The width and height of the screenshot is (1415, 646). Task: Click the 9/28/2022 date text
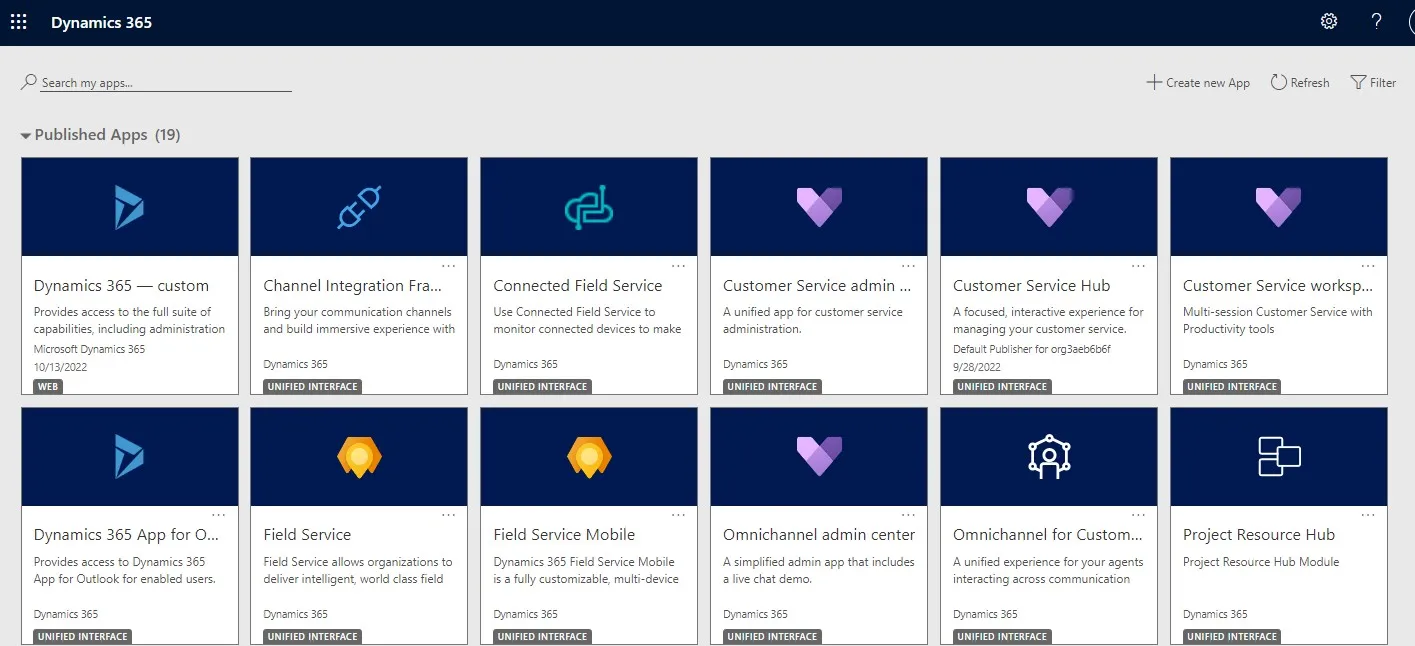(x=977, y=367)
